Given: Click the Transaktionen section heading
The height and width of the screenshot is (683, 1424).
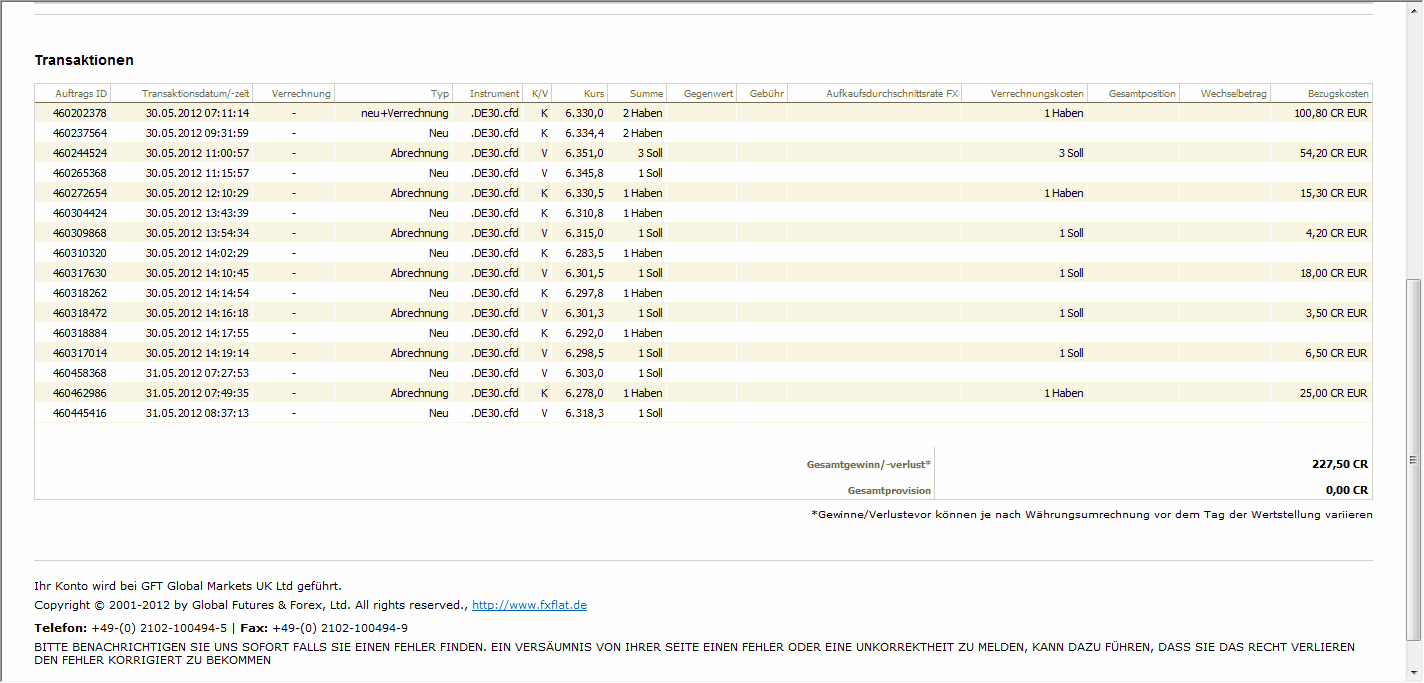Looking at the screenshot, I should [x=84, y=61].
